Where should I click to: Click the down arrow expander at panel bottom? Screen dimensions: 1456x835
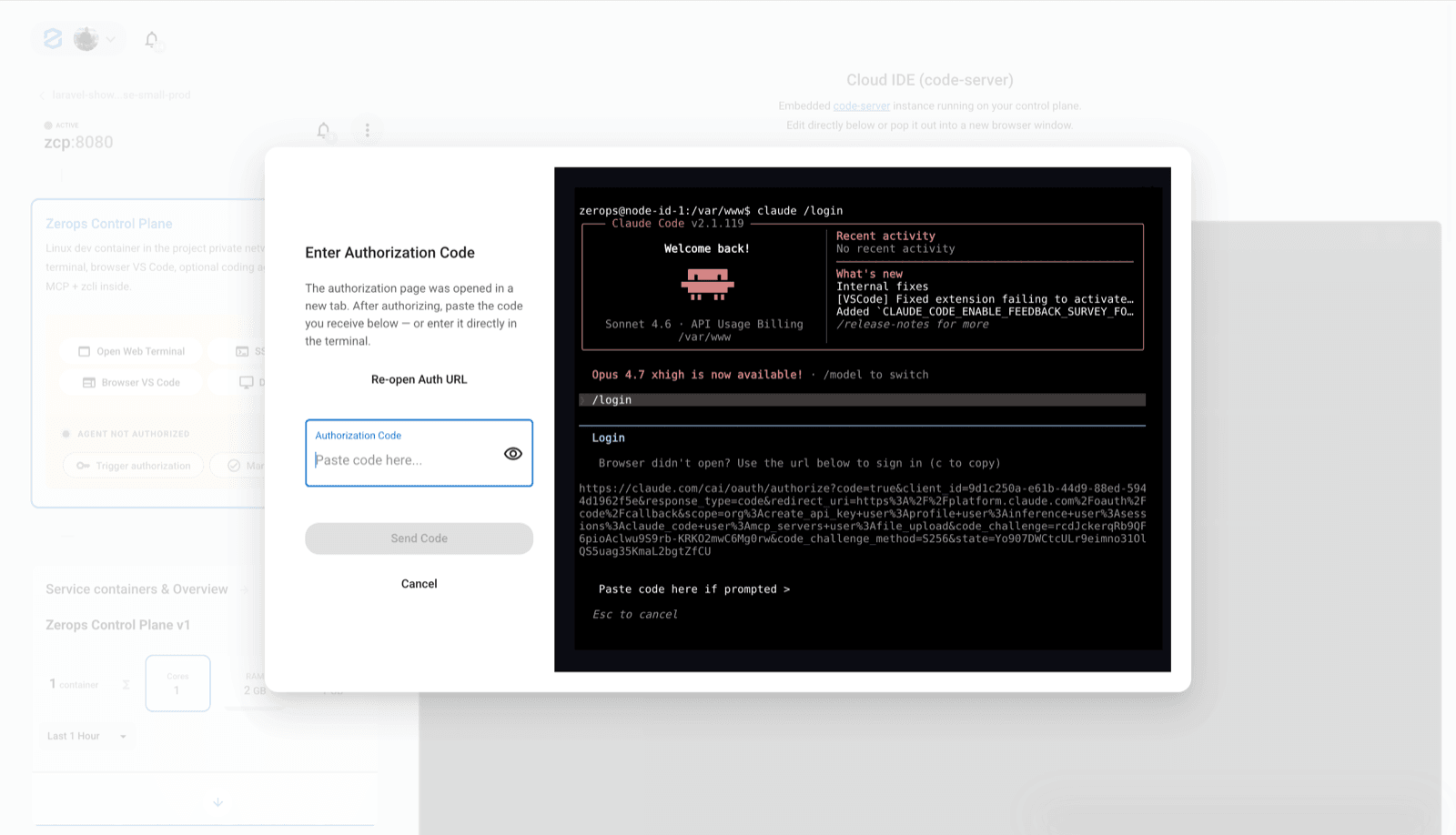click(x=217, y=802)
